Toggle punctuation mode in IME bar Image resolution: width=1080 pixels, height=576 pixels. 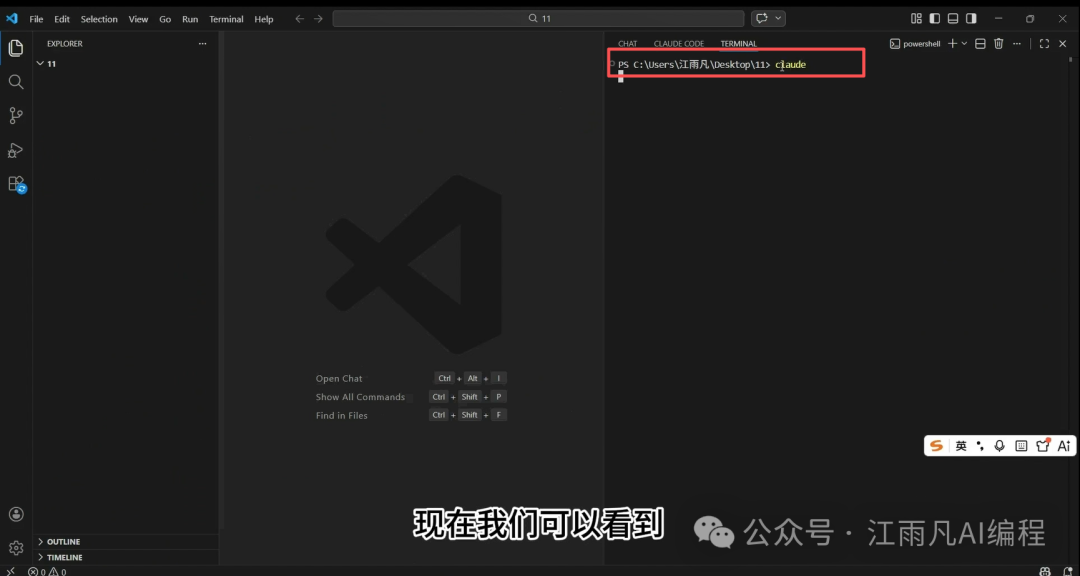click(981, 446)
